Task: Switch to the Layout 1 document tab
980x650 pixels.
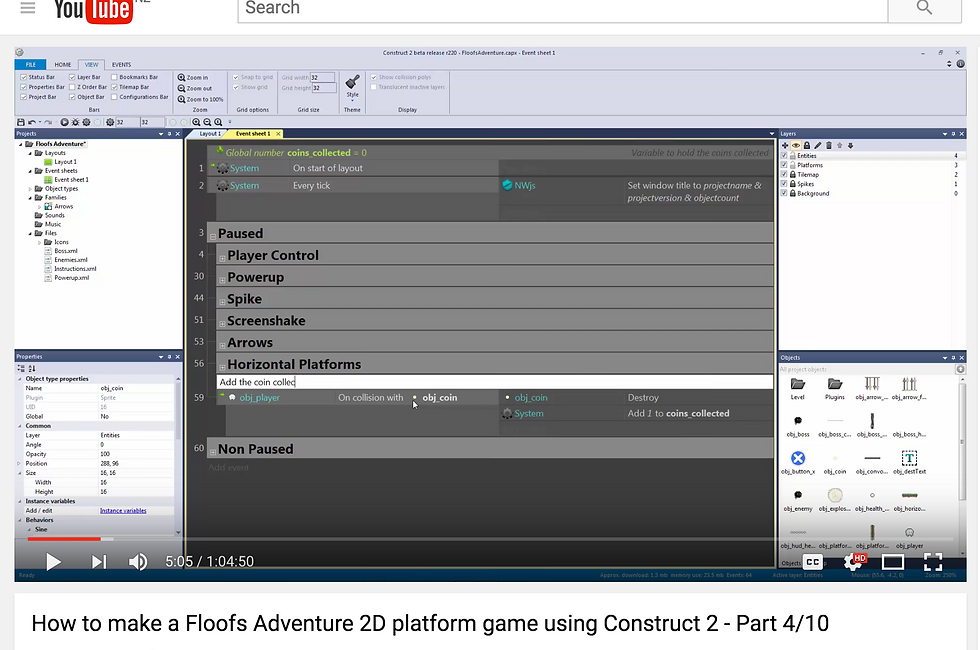Action: (209, 134)
